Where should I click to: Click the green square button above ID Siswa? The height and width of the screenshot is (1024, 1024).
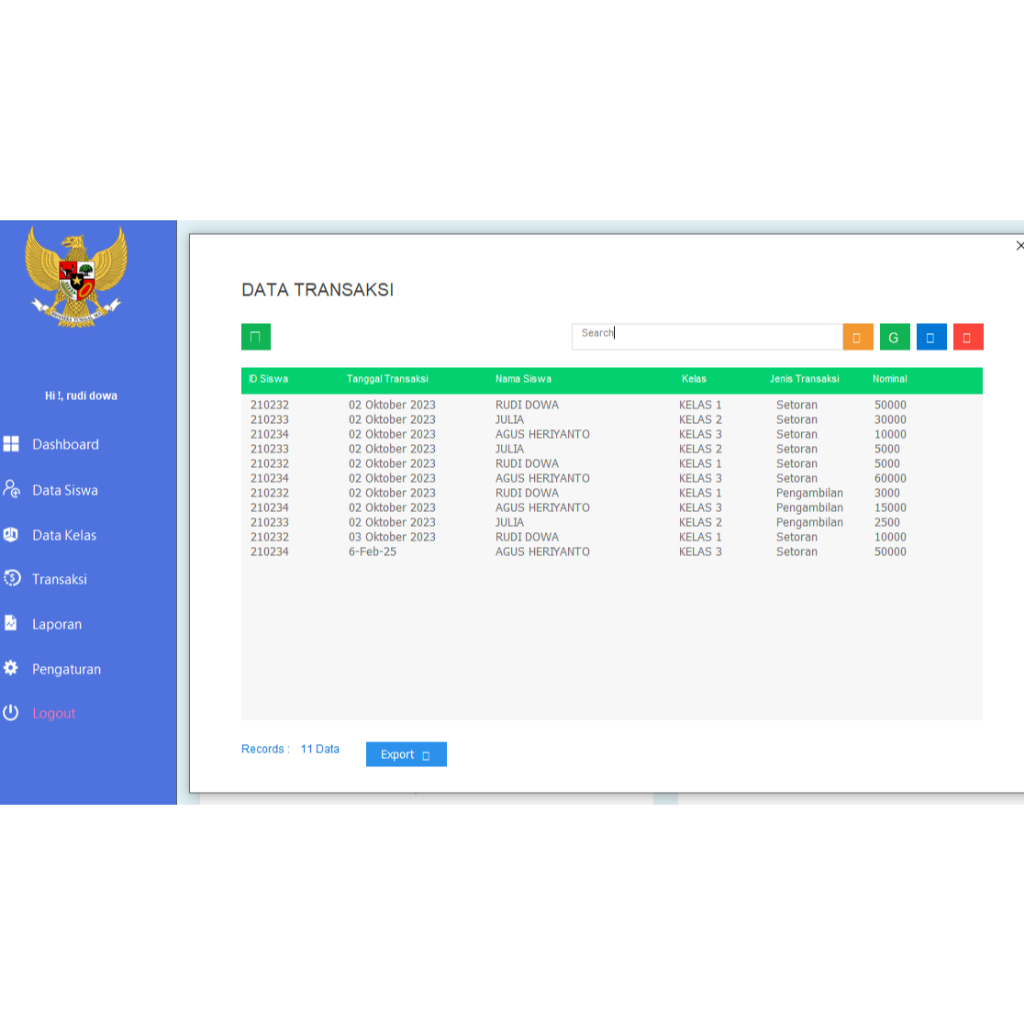(x=256, y=337)
